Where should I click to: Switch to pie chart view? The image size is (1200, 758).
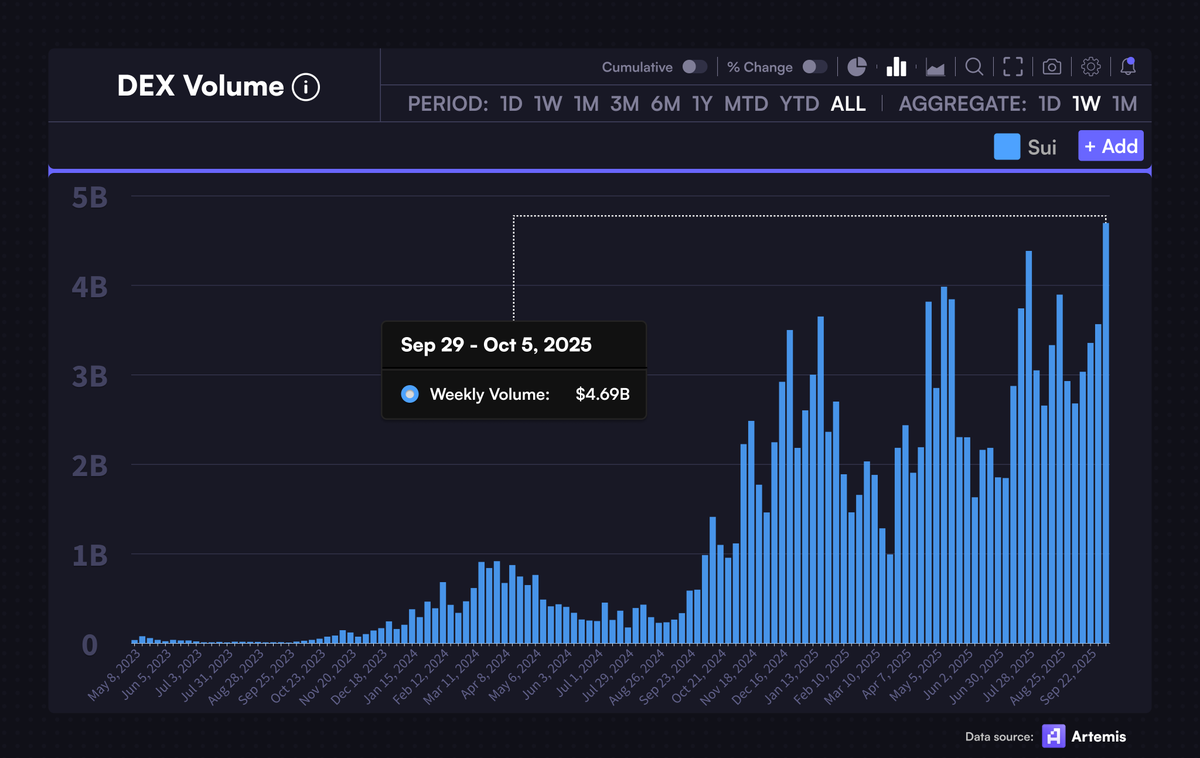coord(857,67)
